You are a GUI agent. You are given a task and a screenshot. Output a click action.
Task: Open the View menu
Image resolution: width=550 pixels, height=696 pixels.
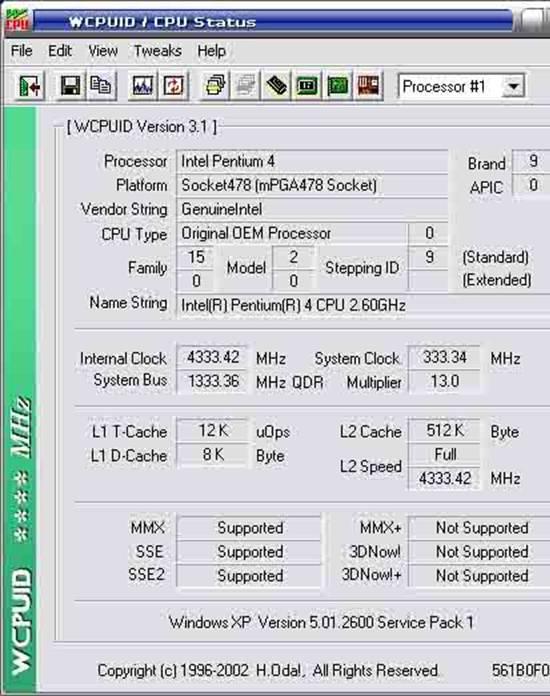[103, 51]
